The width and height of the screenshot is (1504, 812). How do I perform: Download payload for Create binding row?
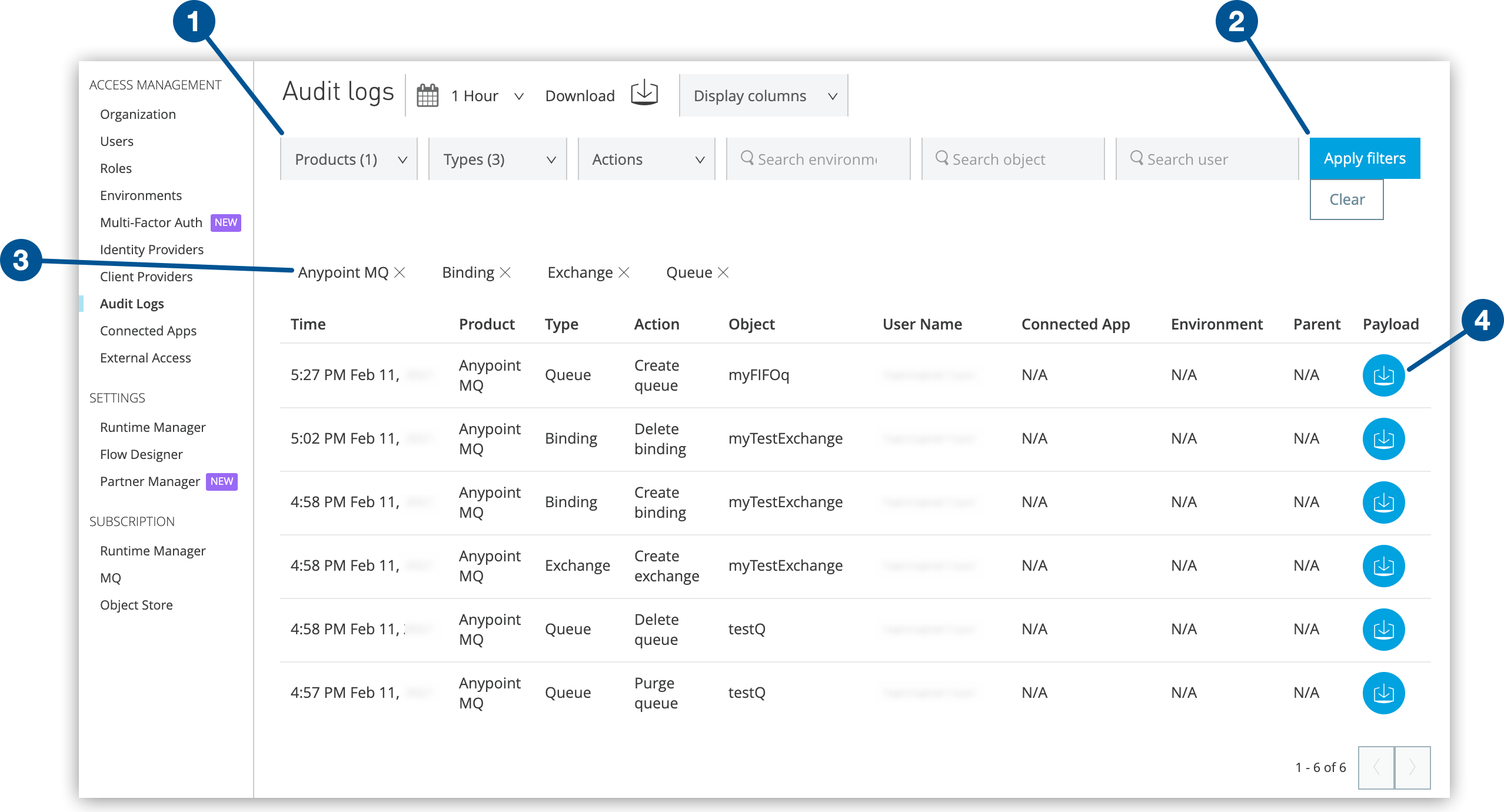coord(1383,502)
